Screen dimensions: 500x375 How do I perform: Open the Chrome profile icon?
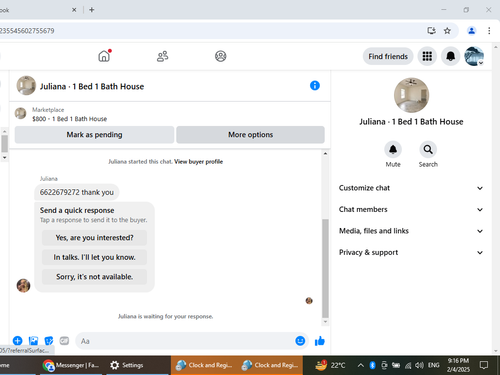(471, 31)
